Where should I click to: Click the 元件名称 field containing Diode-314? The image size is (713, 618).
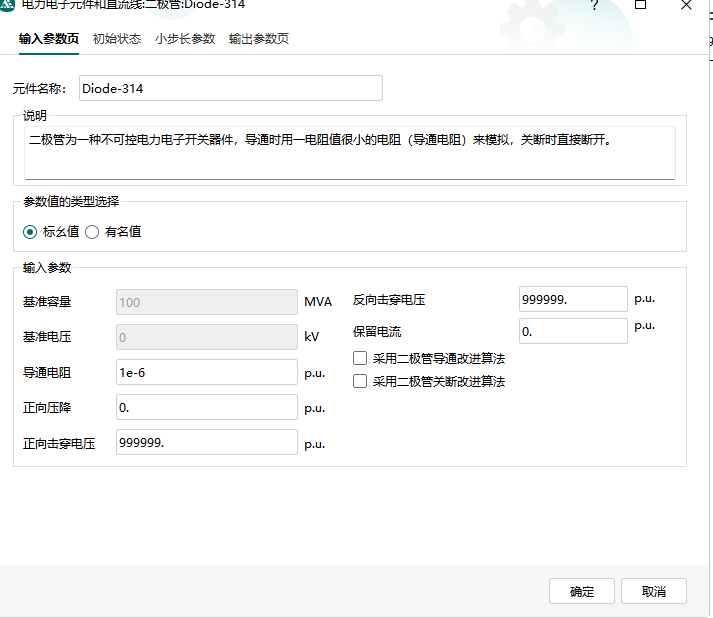(230, 88)
